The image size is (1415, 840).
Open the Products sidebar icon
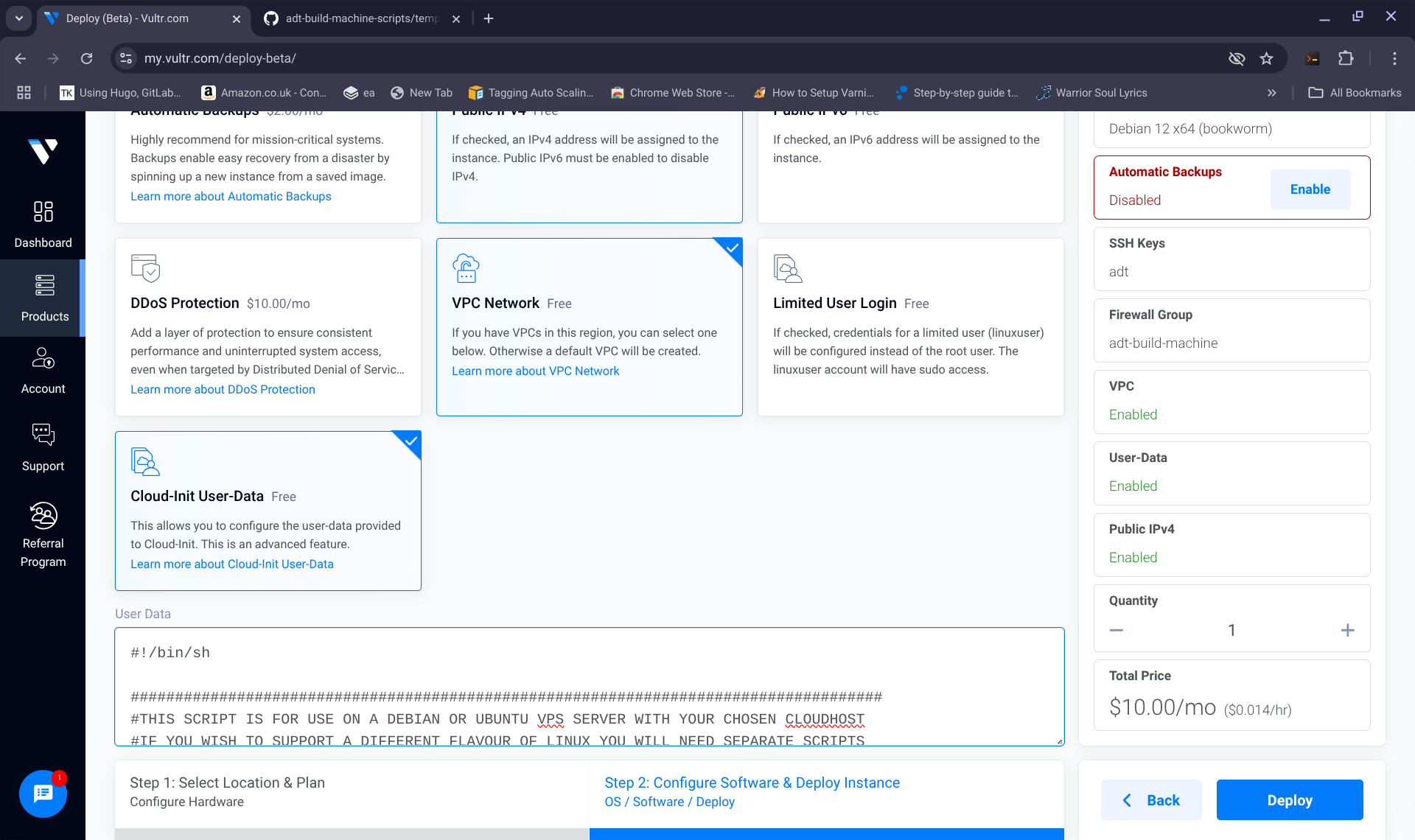click(x=44, y=285)
